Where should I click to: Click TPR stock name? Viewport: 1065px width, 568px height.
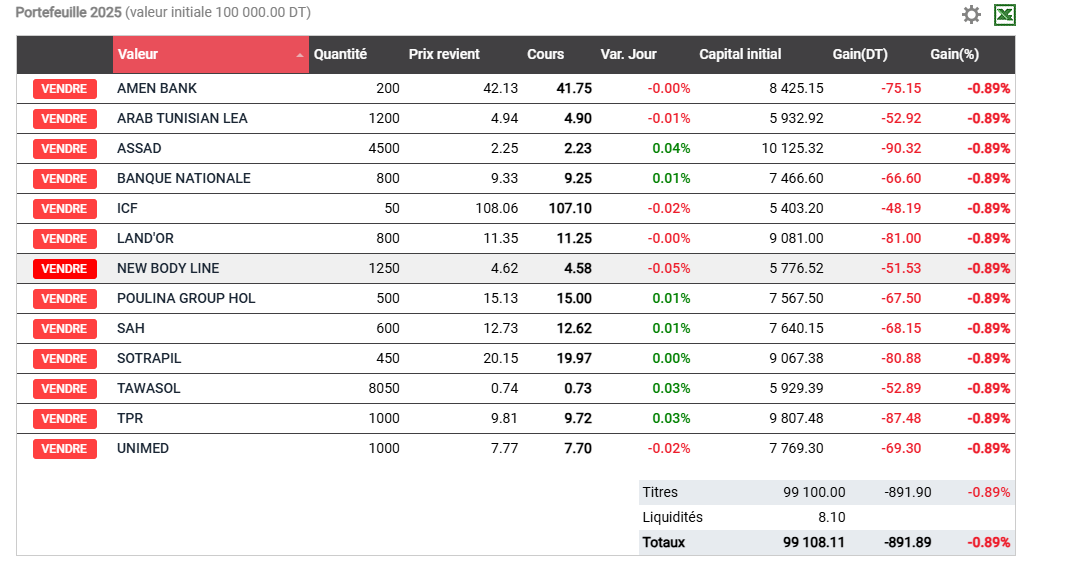tap(130, 418)
